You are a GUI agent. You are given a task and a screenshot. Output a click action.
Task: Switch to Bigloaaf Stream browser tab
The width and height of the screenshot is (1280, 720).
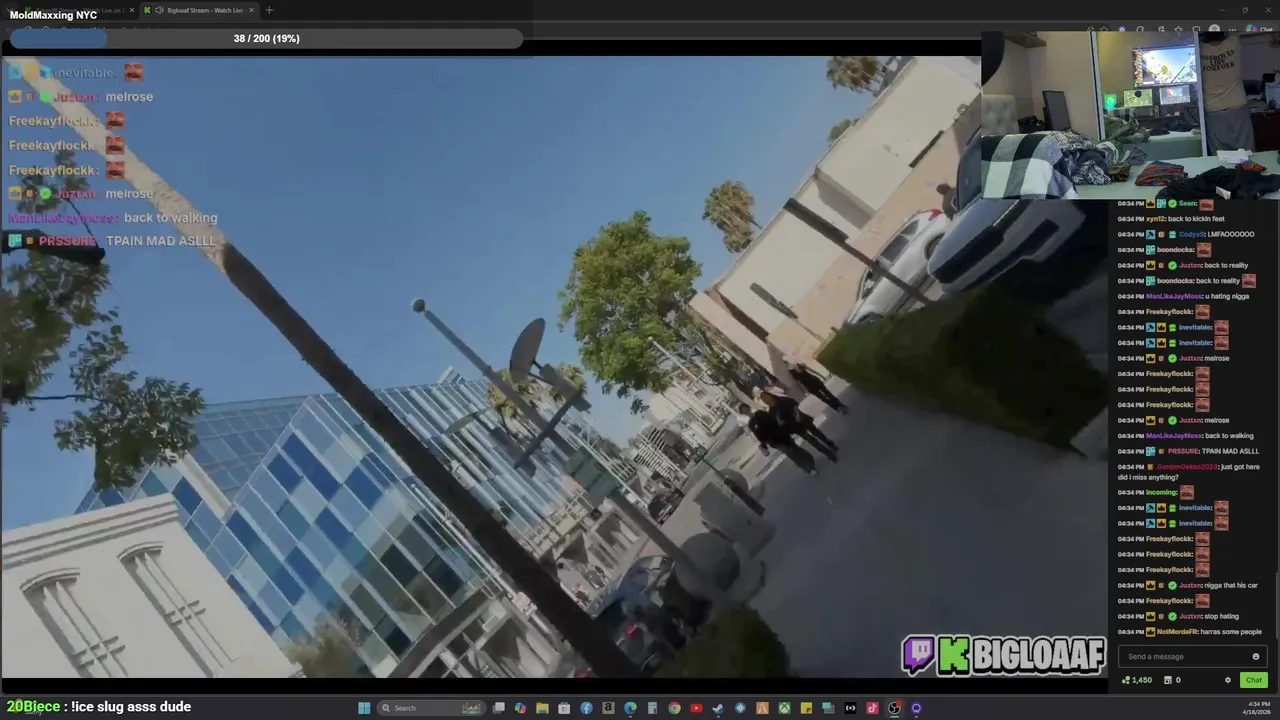coord(198,10)
